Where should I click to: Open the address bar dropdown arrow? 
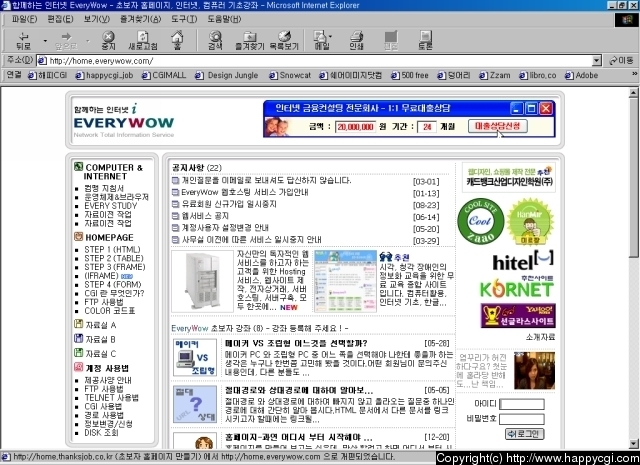click(x=597, y=61)
